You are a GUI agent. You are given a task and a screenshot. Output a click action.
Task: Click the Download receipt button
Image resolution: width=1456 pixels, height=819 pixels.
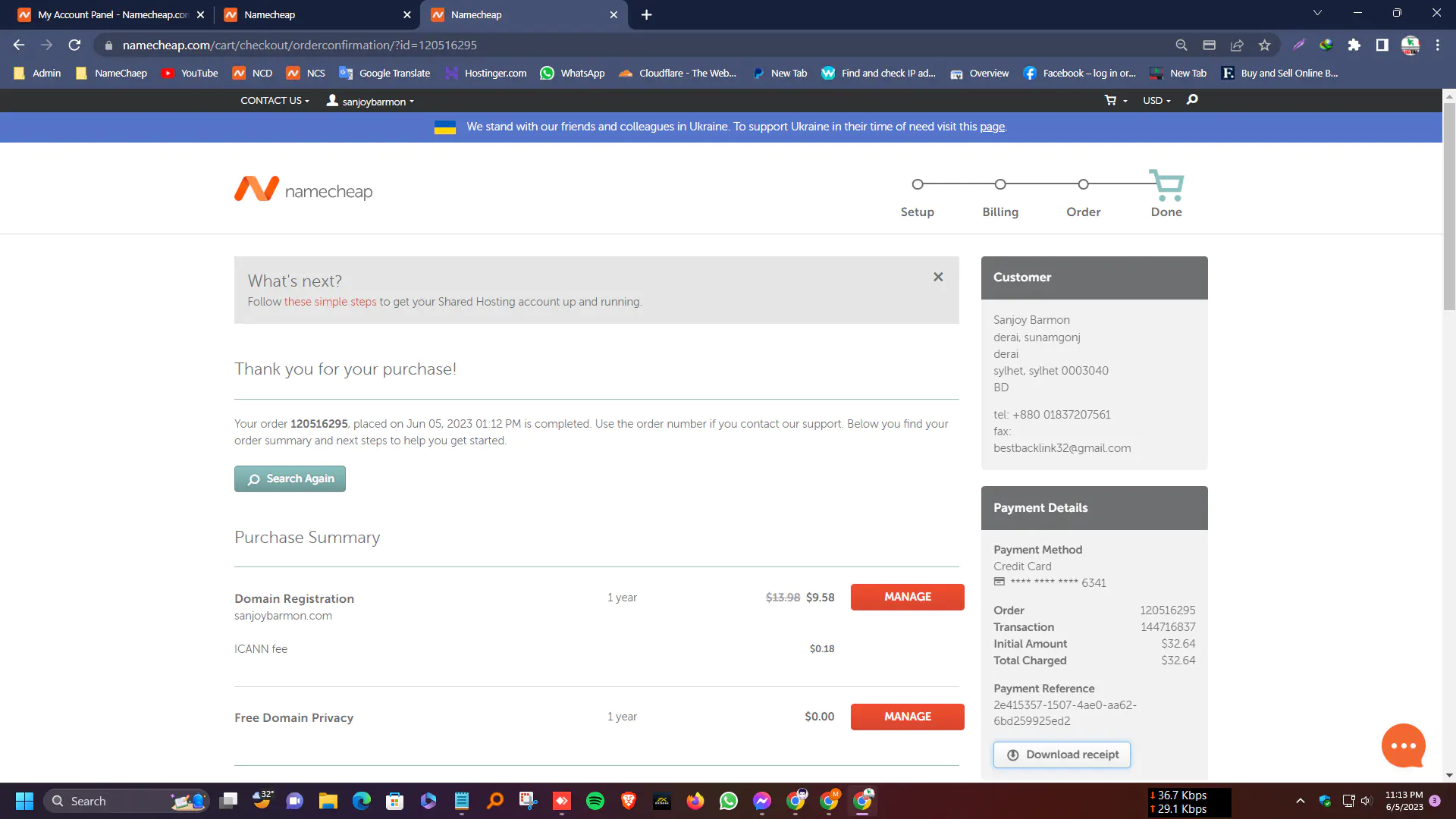[x=1062, y=755]
